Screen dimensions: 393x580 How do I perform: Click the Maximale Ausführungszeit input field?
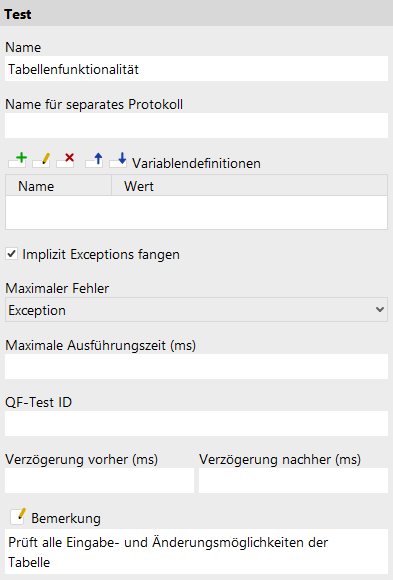click(196, 367)
